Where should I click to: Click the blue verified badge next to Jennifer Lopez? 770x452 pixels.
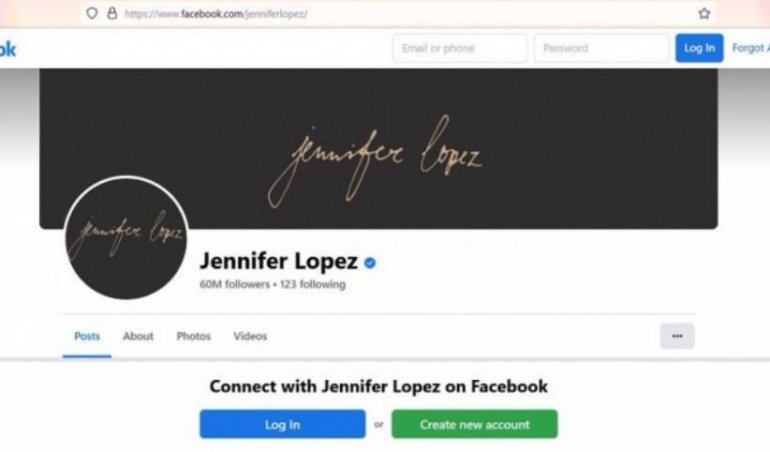point(370,263)
